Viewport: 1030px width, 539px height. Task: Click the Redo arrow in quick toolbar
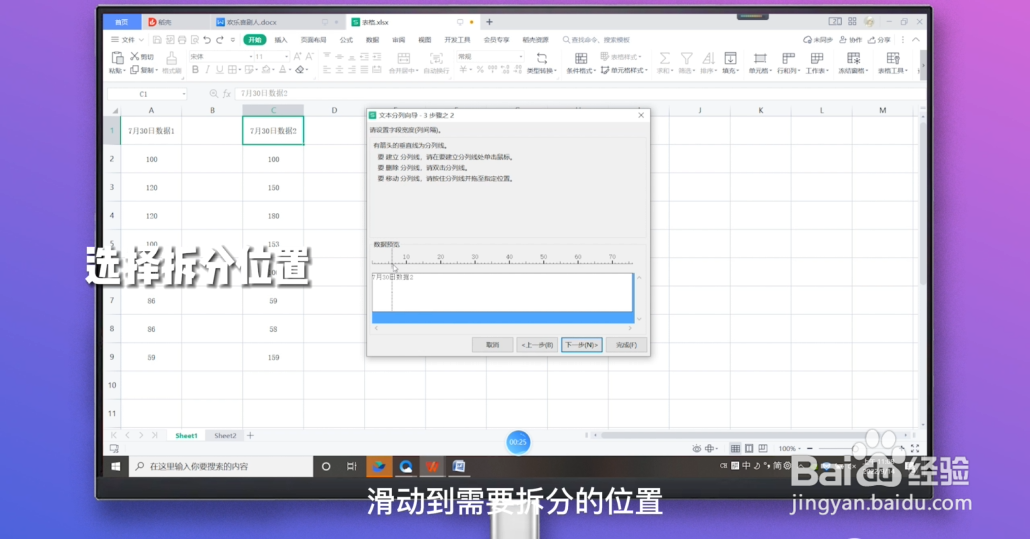point(220,40)
